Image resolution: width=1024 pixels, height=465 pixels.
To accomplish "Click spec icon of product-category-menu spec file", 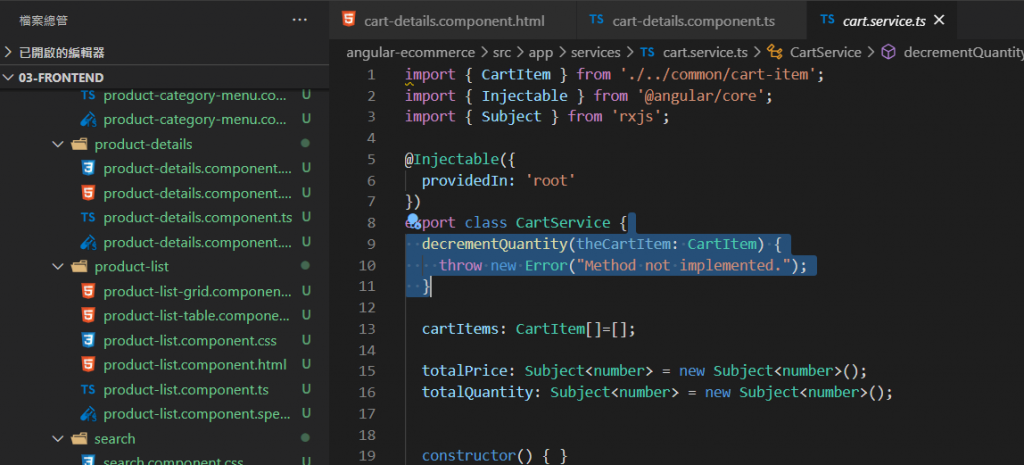I will 88,120.
